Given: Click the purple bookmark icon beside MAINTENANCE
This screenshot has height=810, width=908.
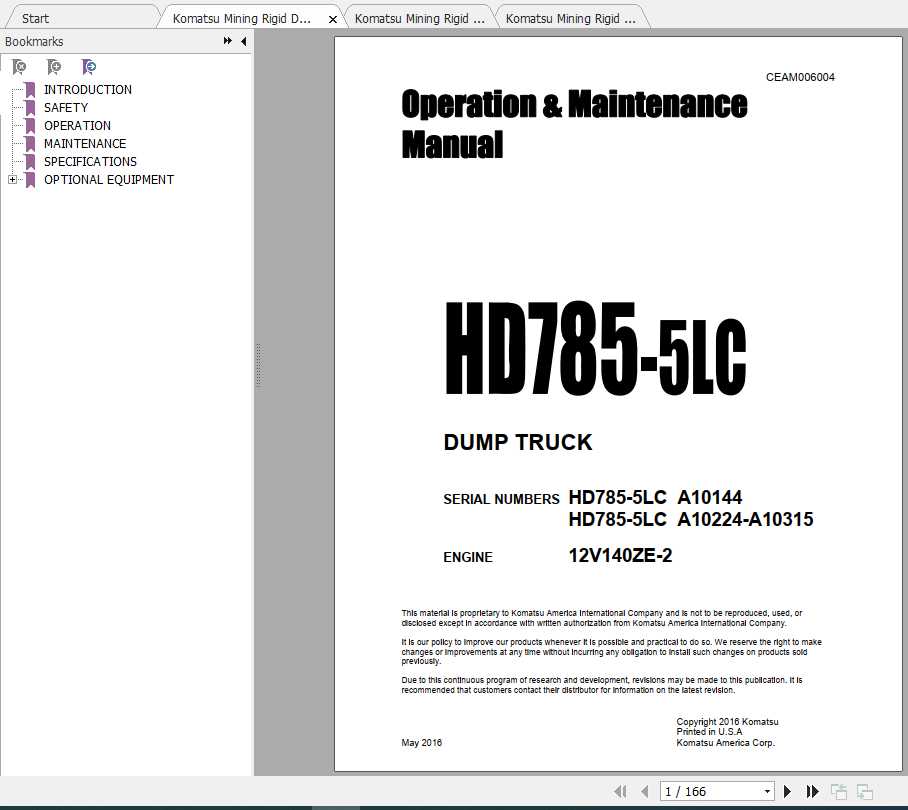Looking at the screenshot, I should pos(30,144).
